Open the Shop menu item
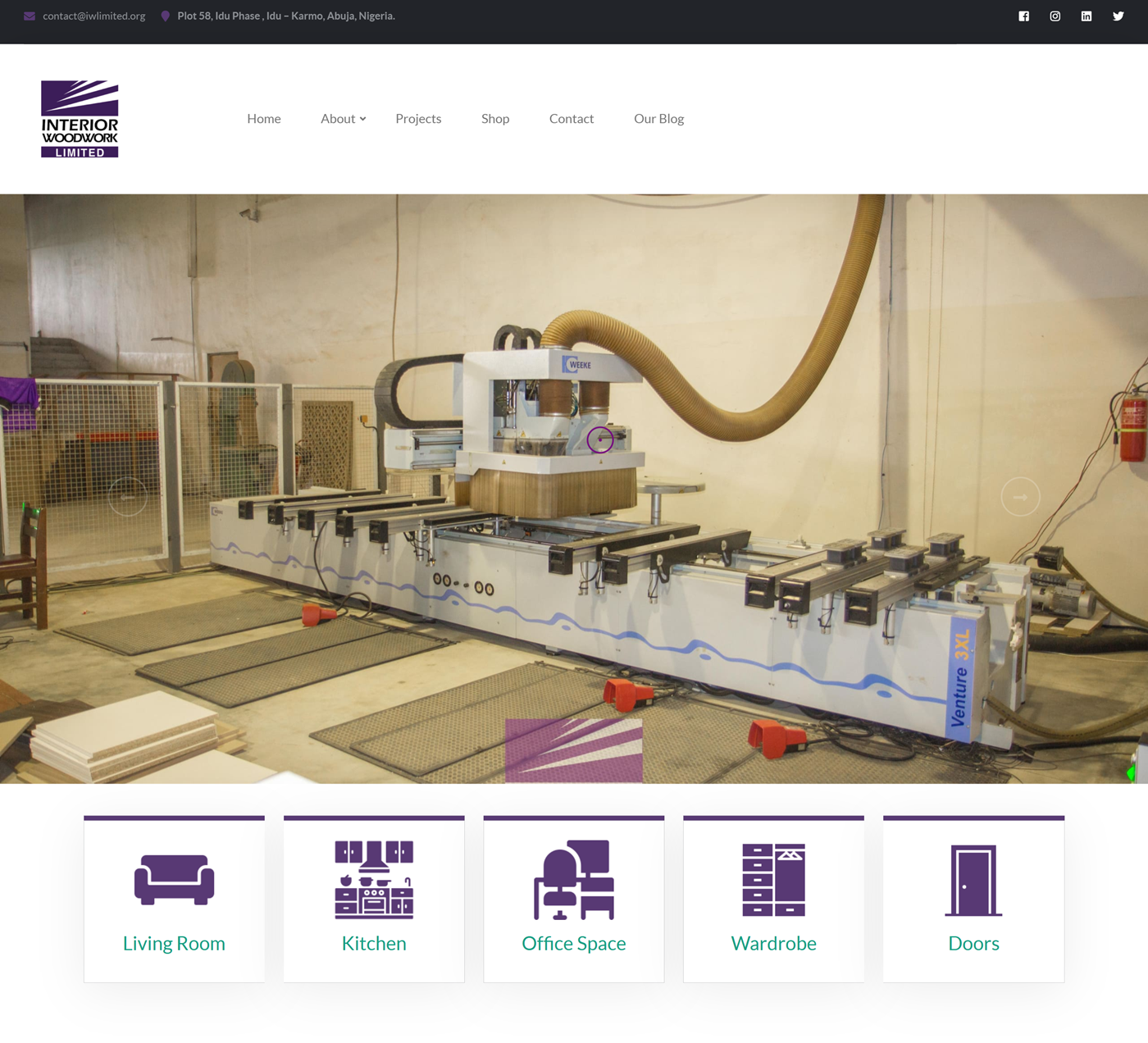 click(x=495, y=119)
